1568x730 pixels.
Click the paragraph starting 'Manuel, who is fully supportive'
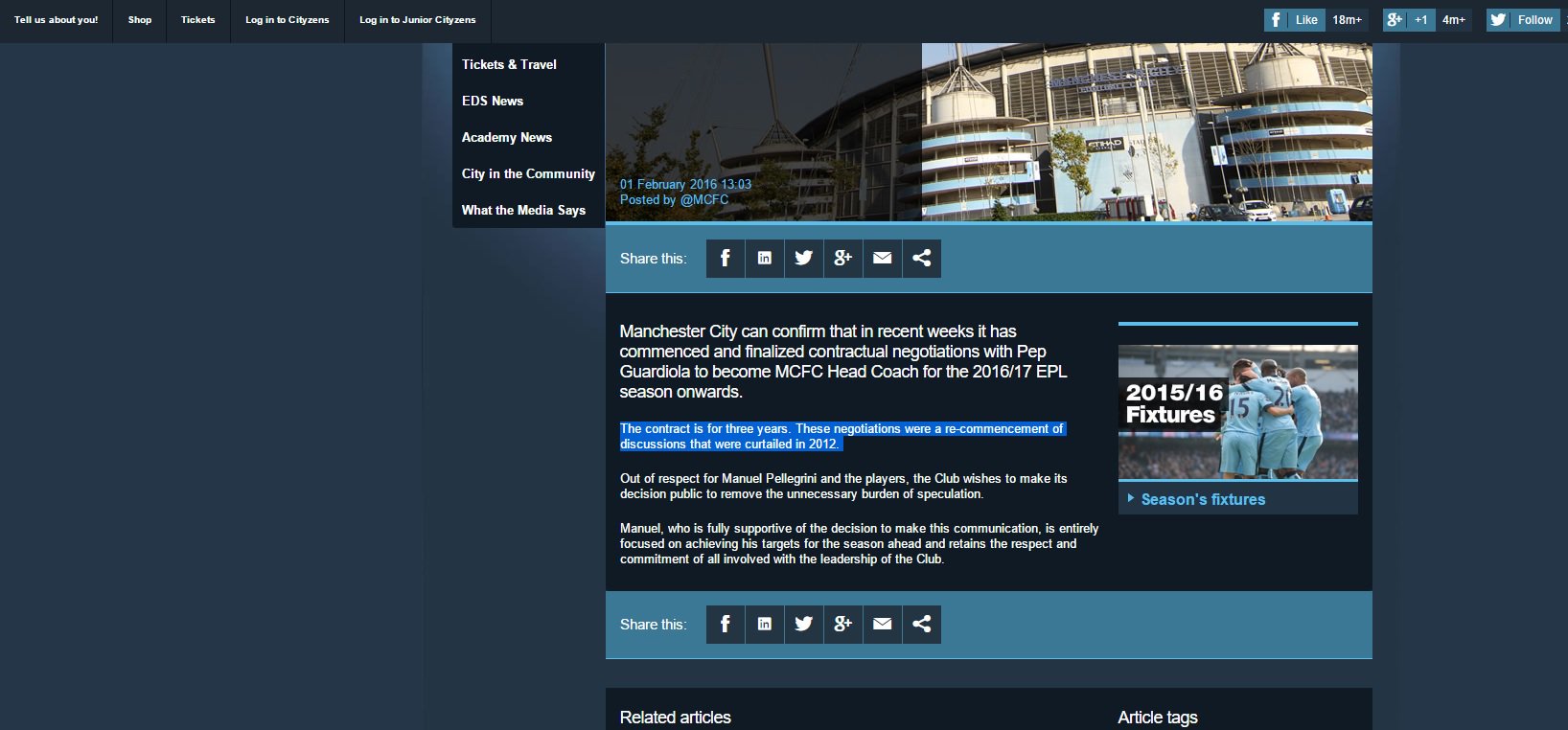pyautogui.click(x=859, y=544)
